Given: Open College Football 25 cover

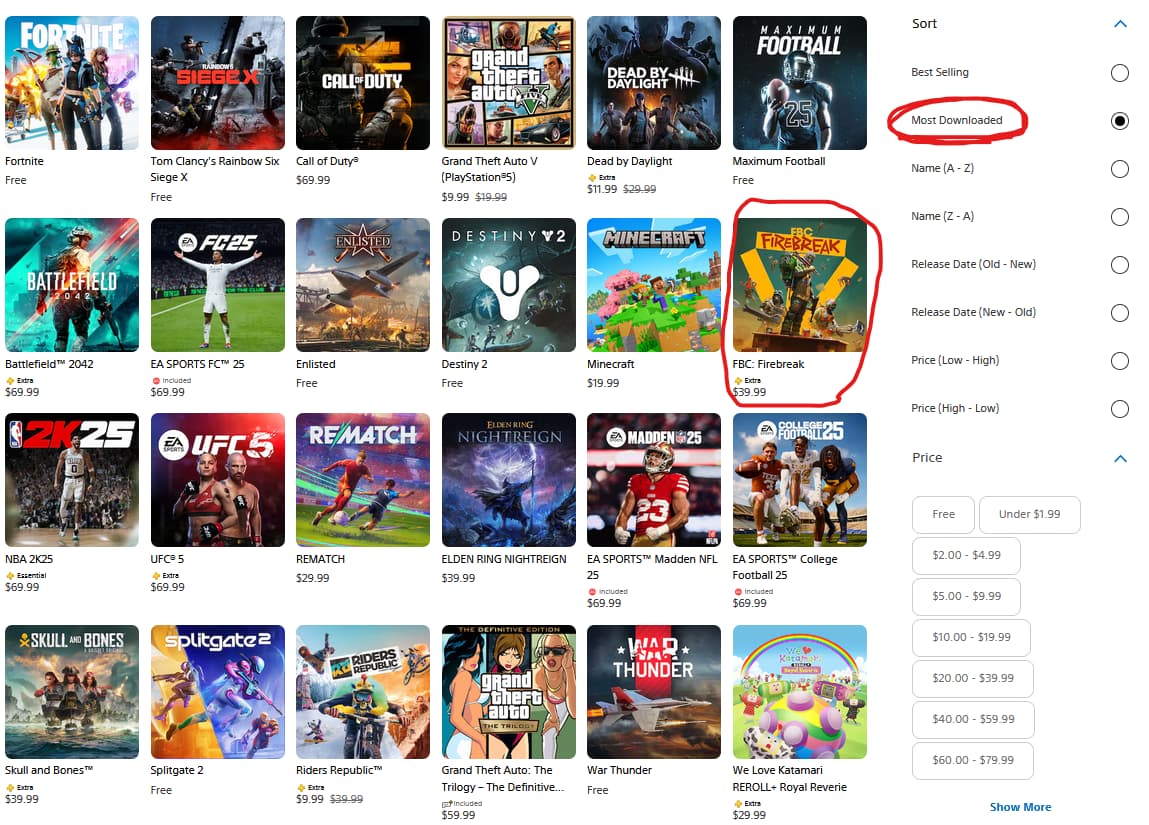Looking at the screenshot, I should pyautogui.click(x=799, y=480).
